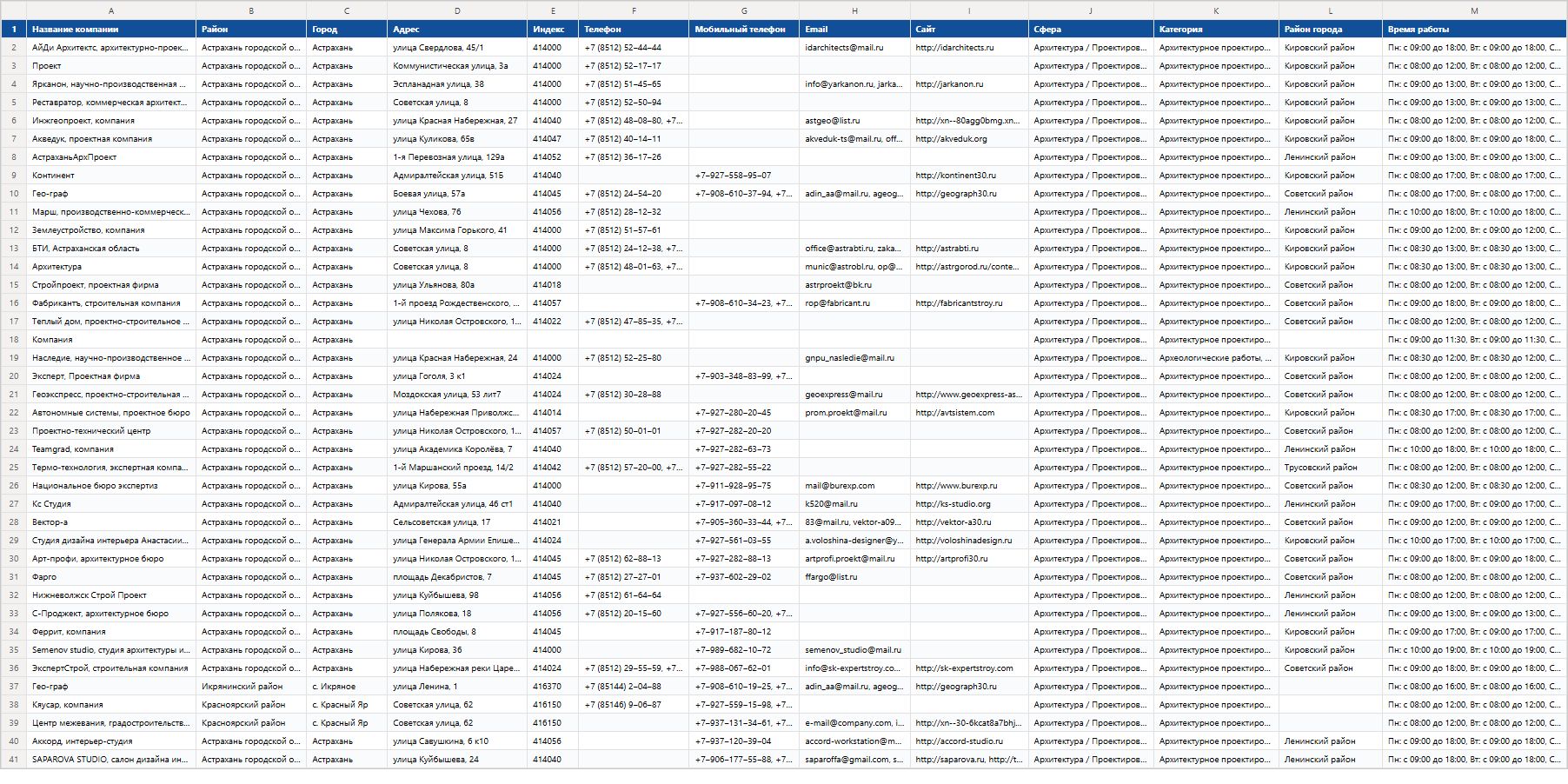Click the site http://ks-studio.org
The image size is (1568, 784).
969,504
